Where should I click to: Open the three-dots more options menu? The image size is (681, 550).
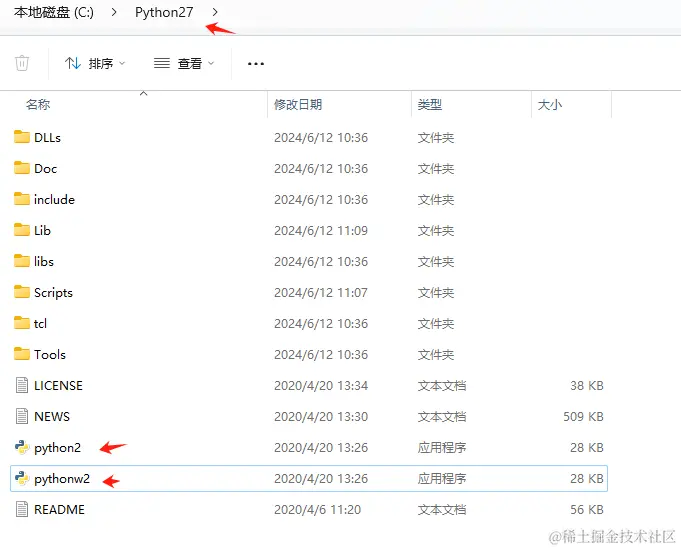pos(256,64)
